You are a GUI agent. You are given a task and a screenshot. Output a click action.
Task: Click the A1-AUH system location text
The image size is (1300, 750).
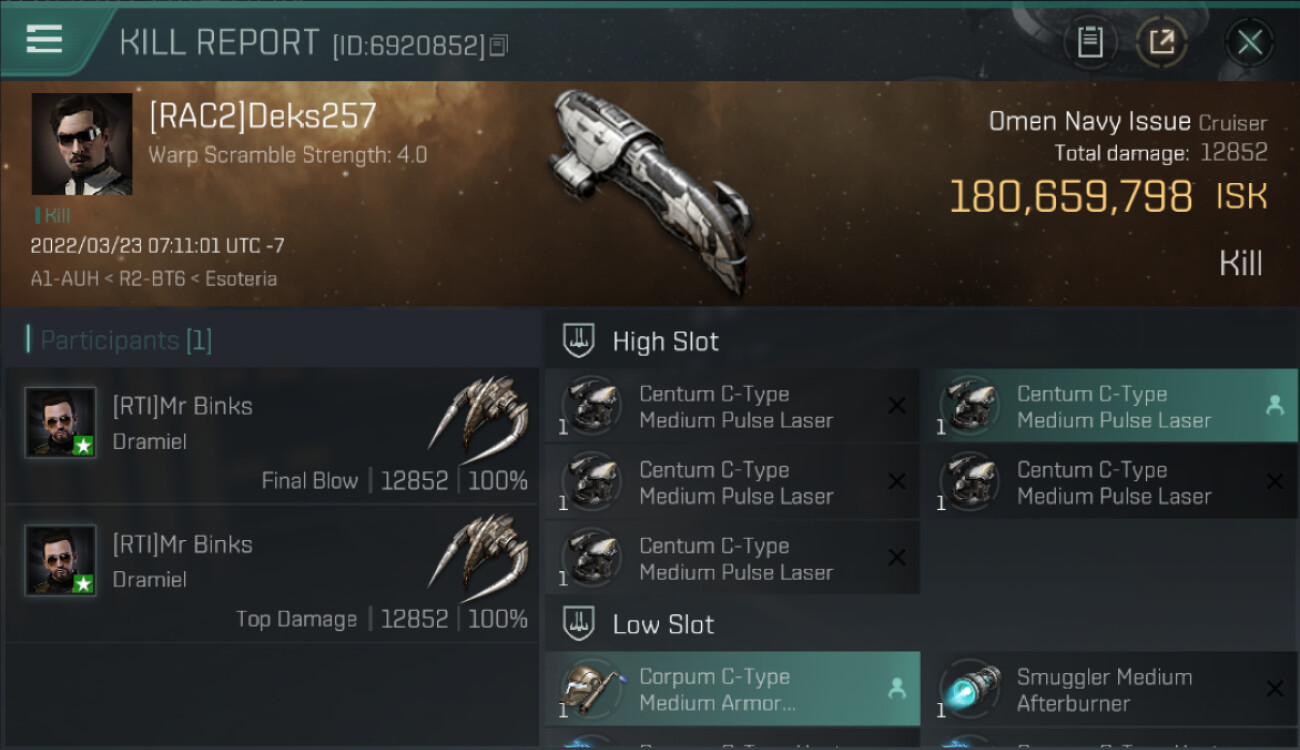click(x=65, y=279)
